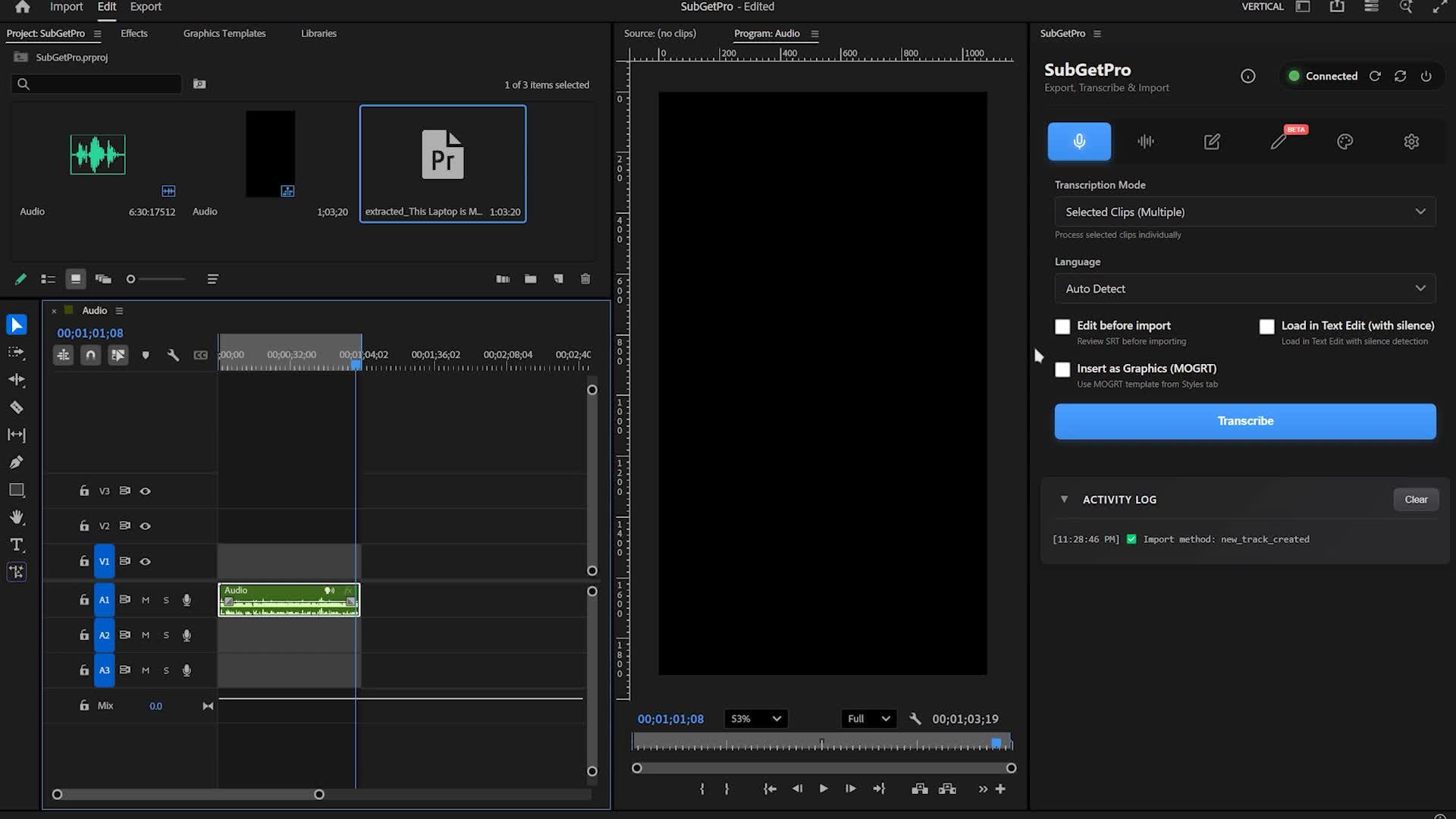Open SubGetPro waveform audio tab
The height and width of the screenshot is (819, 1456).
pyautogui.click(x=1145, y=142)
